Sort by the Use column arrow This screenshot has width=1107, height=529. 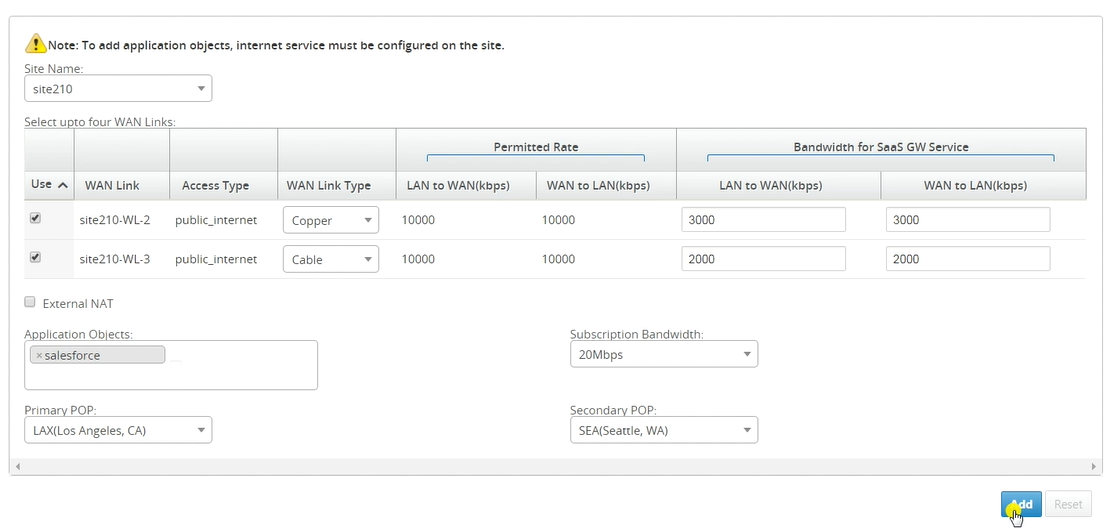[62, 185]
